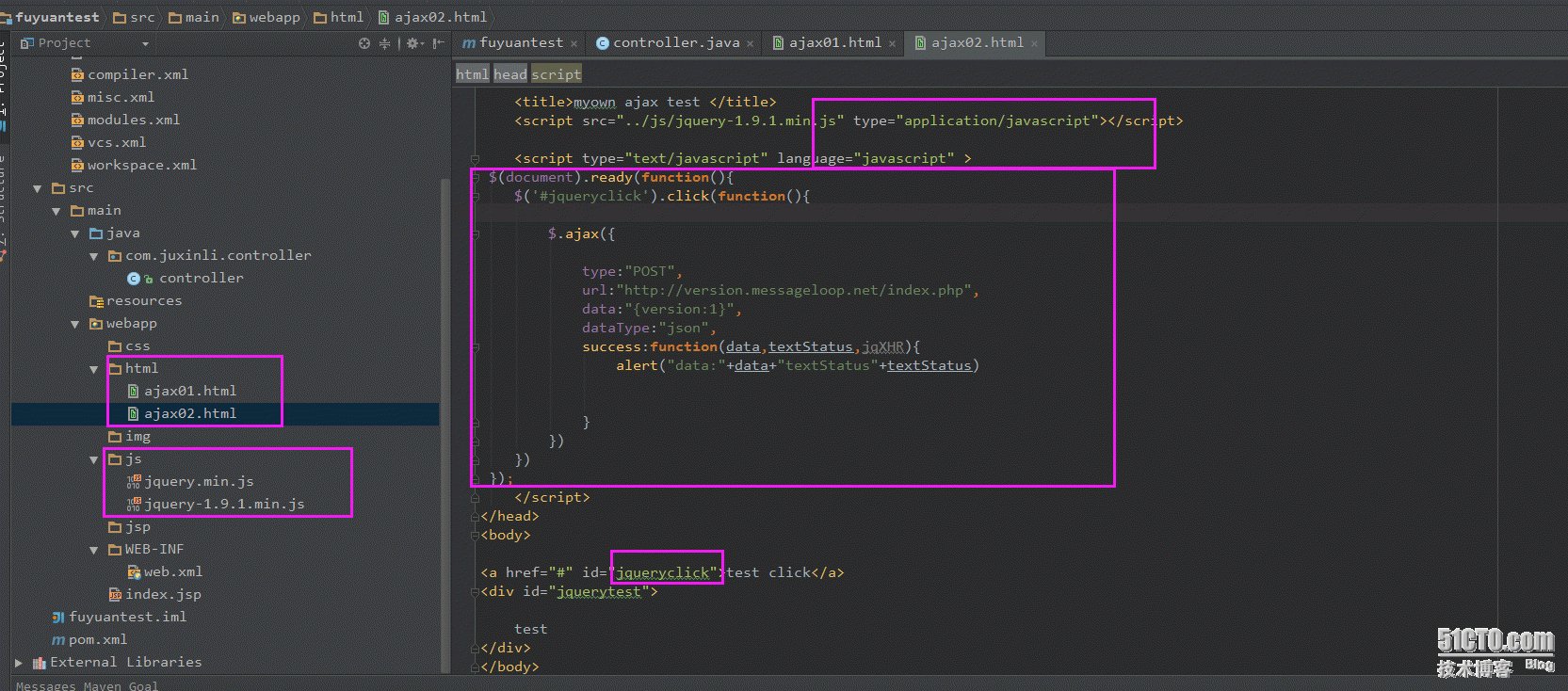Select web.xml in project tree
The height and width of the screenshot is (691, 1568).
pyautogui.click(x=165, y=571)
